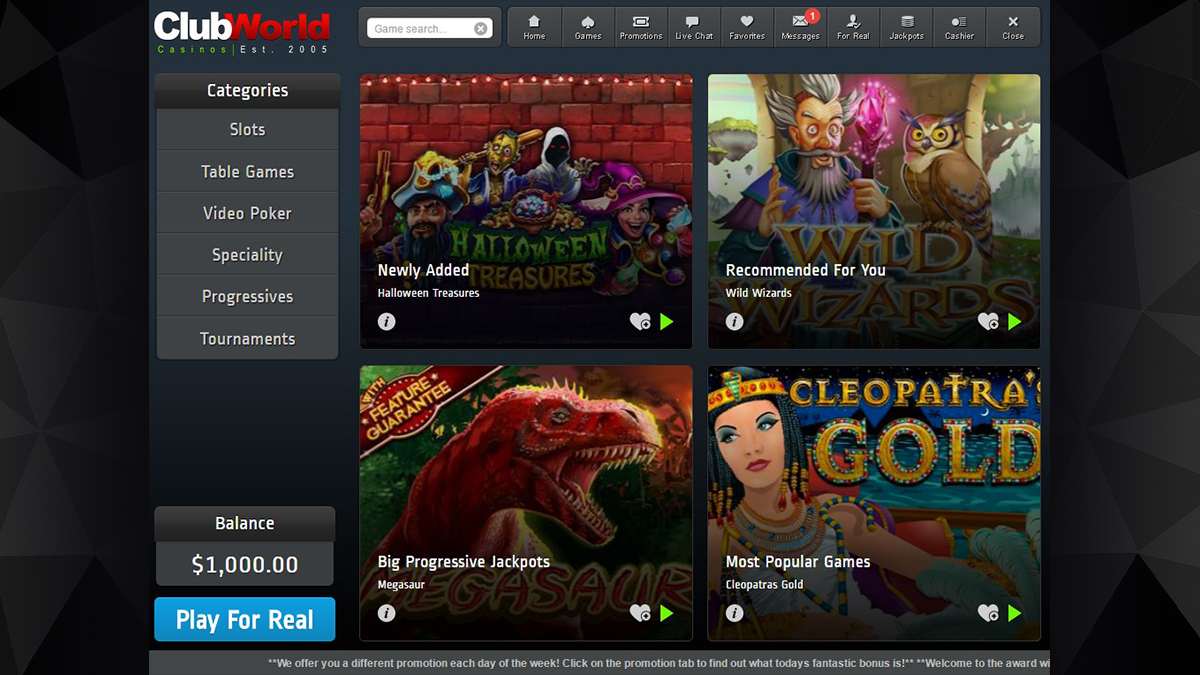The width and height of the screenshot is (1200, 675).
Task: Click the Big Progressive Jackpots heading
Action: click(x=464, y=562)
